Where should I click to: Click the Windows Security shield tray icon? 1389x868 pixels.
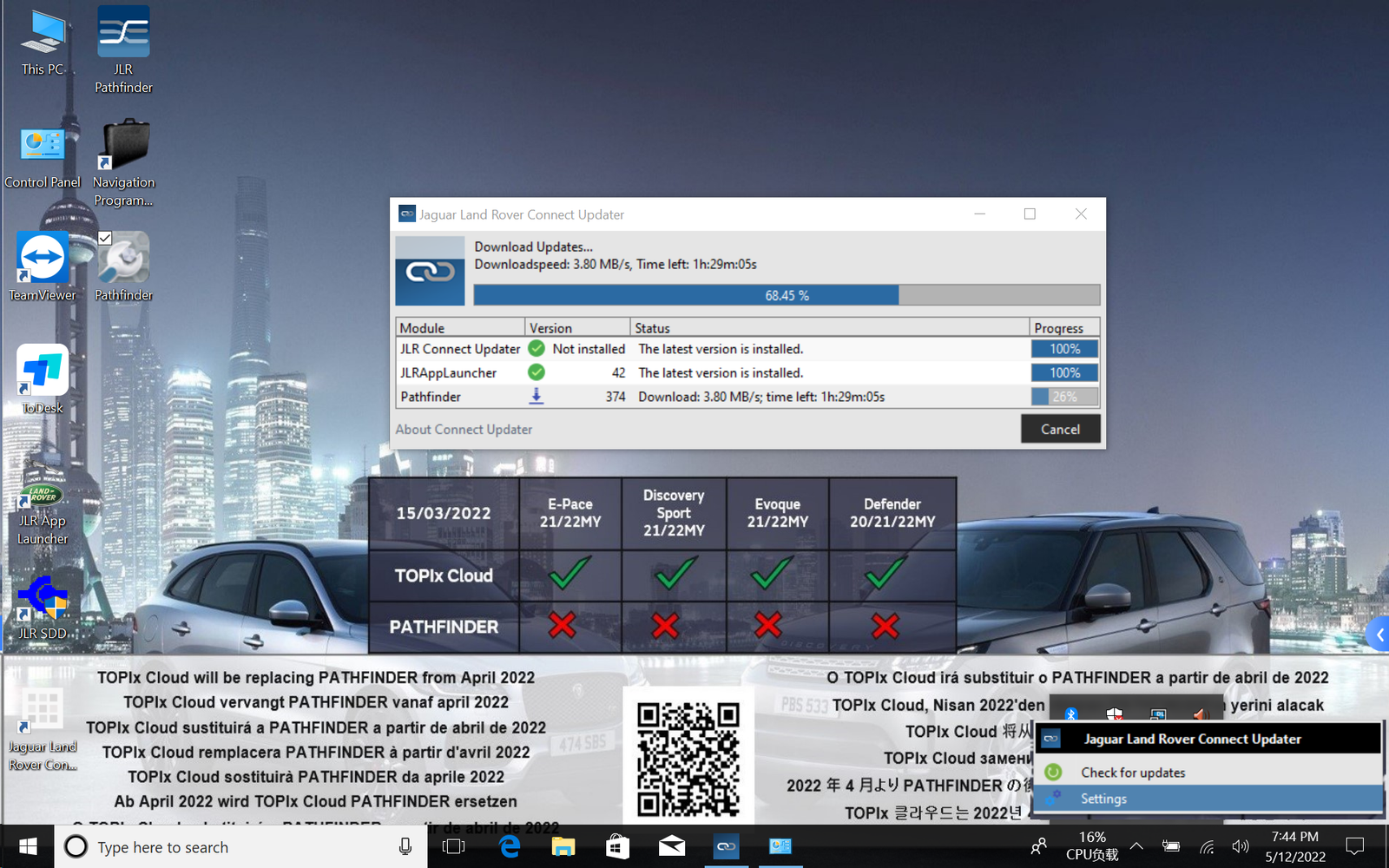coord(1115,713)
